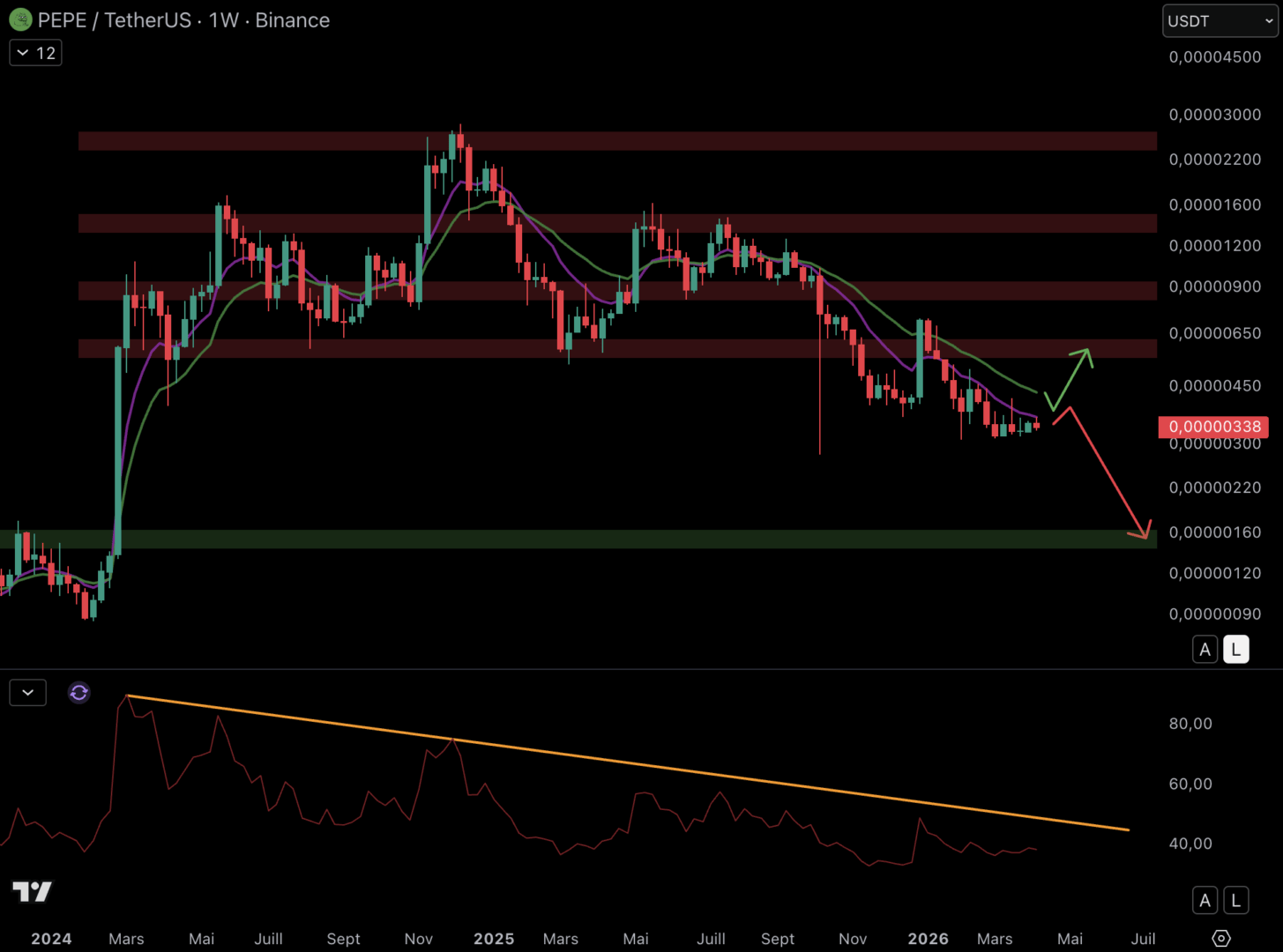Open chart settings gear icon
Image resolution: width=1283 pixels, height=952 pixels.
1220,938
